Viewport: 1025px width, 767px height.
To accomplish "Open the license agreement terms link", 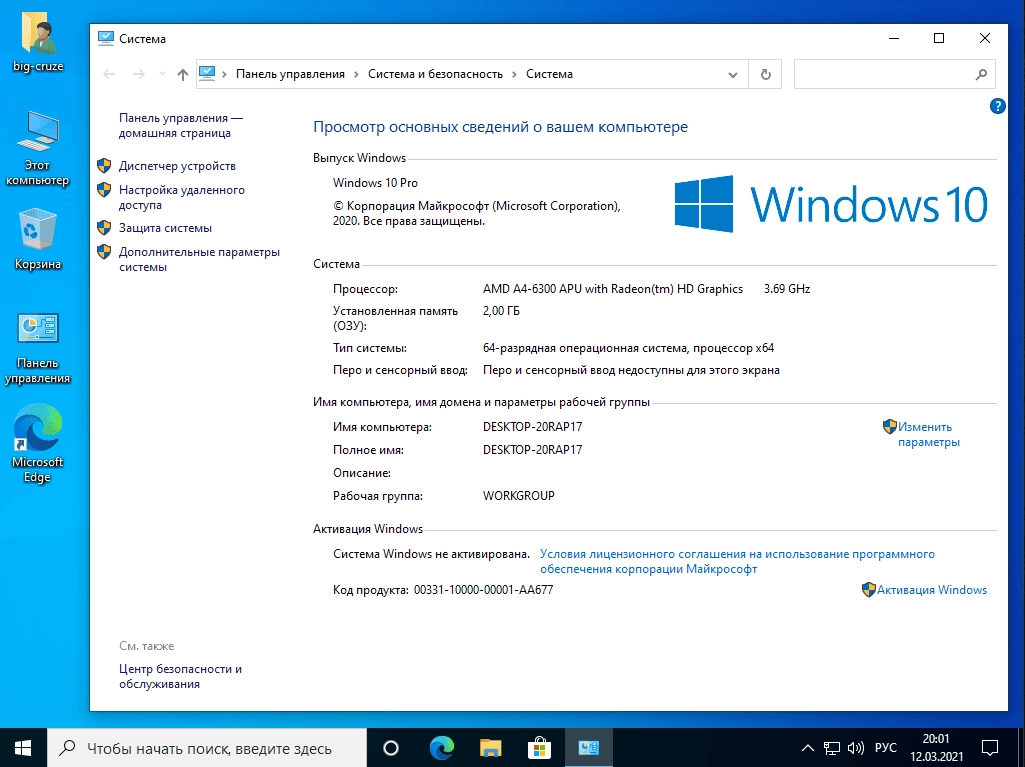I will click(737, 562).
